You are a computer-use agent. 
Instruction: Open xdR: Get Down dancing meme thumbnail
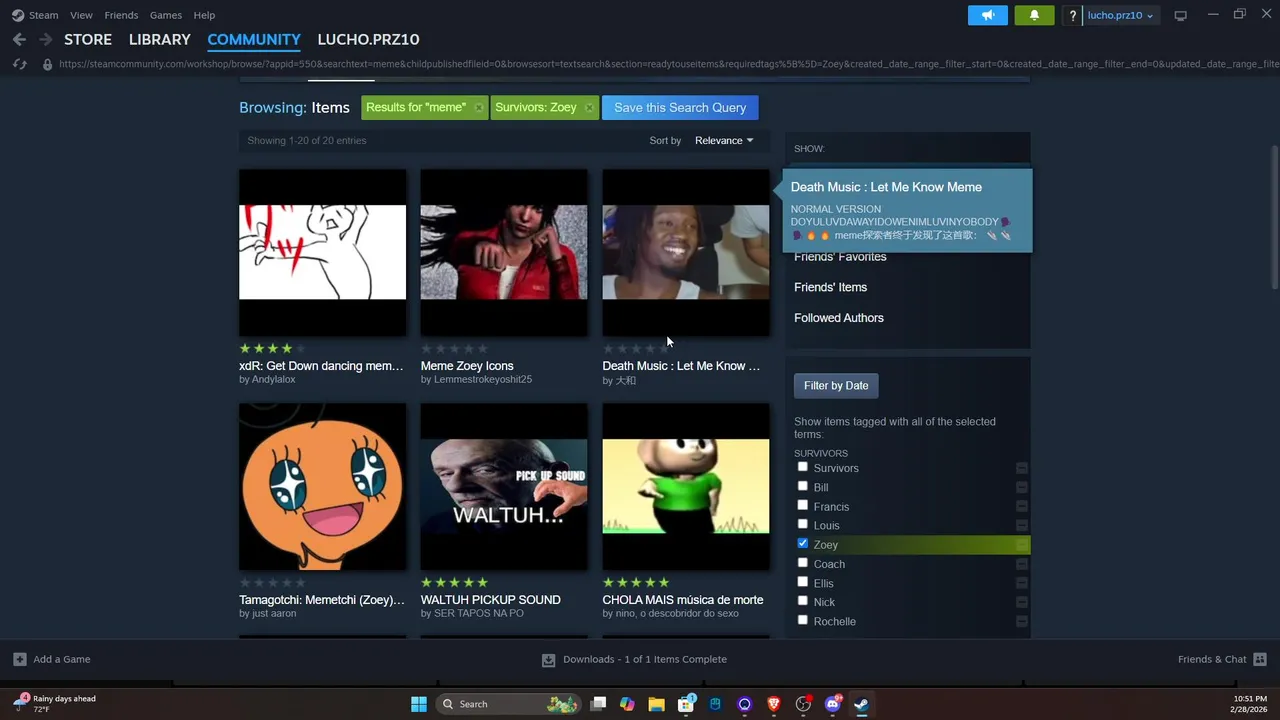coord(322,252)
